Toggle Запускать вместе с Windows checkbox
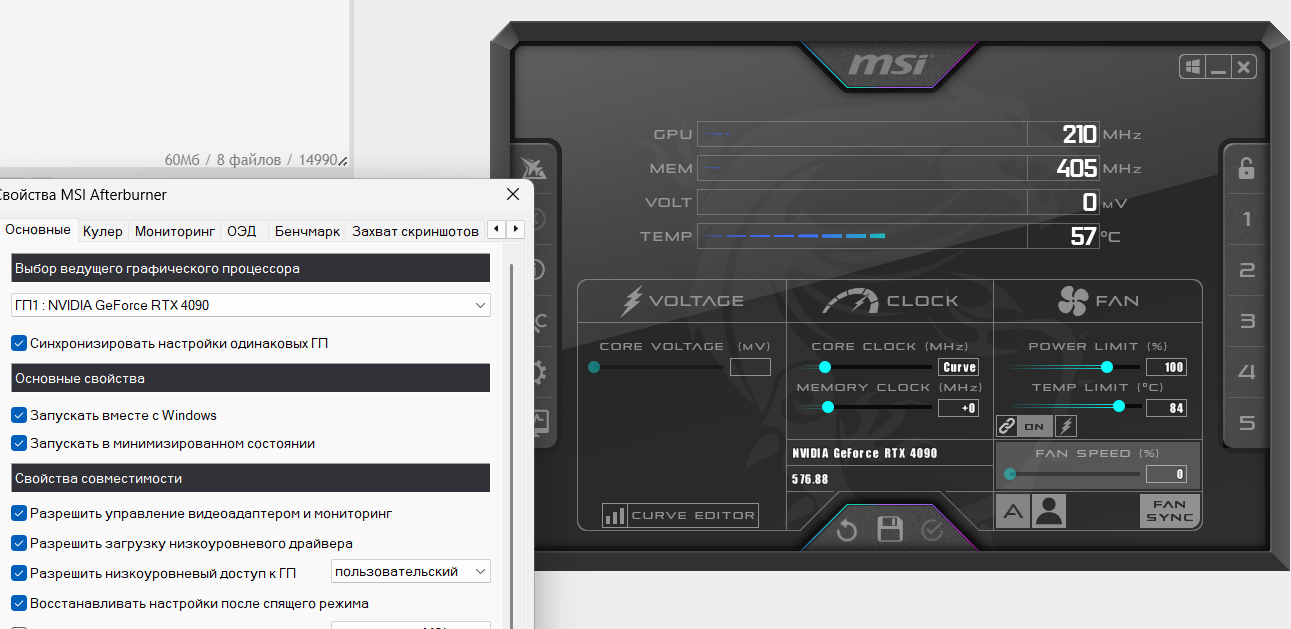Viewport: 1291px width, 629px height. click(x=19, y=415)
